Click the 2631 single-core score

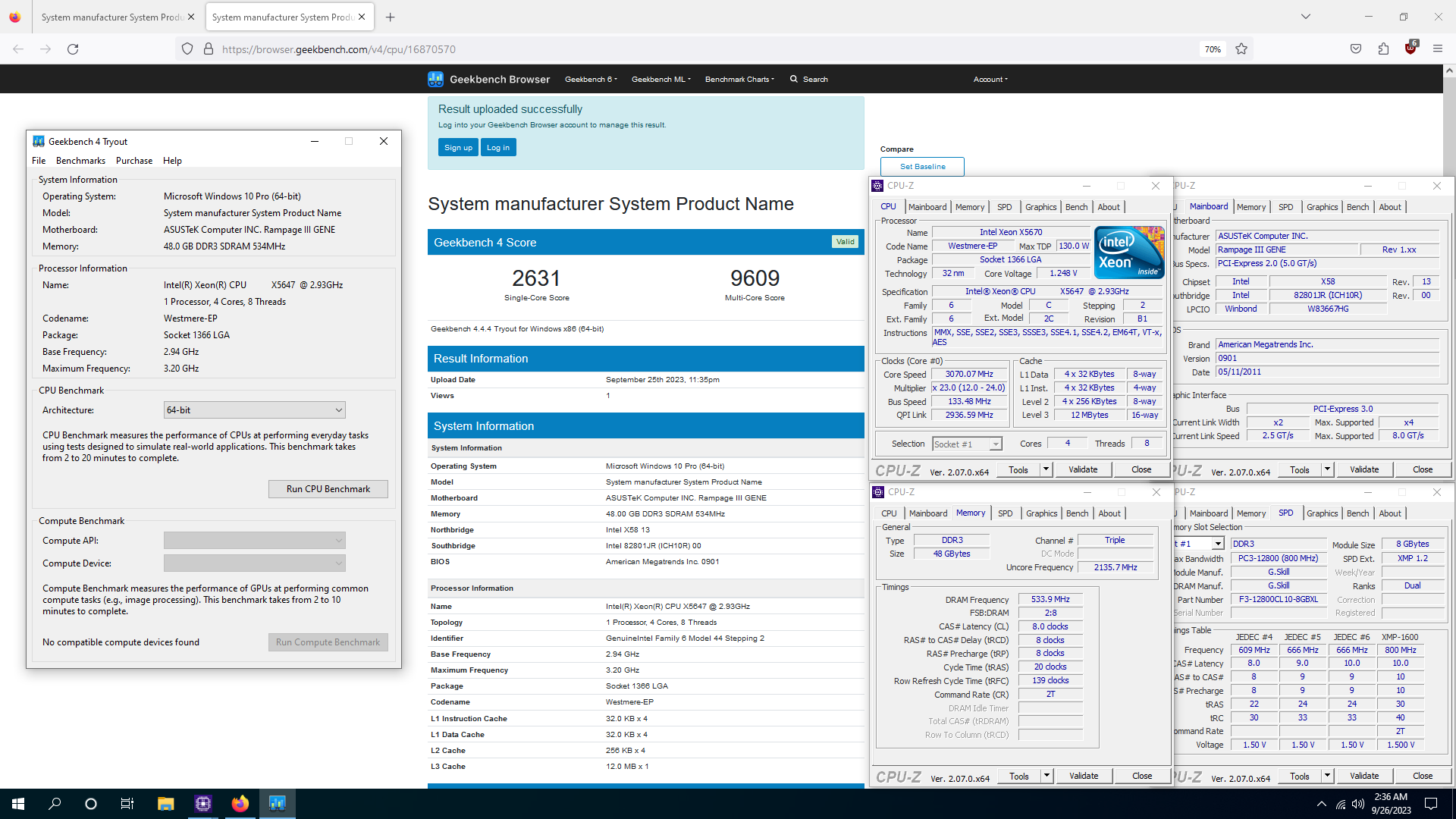[x=536, y=278]
